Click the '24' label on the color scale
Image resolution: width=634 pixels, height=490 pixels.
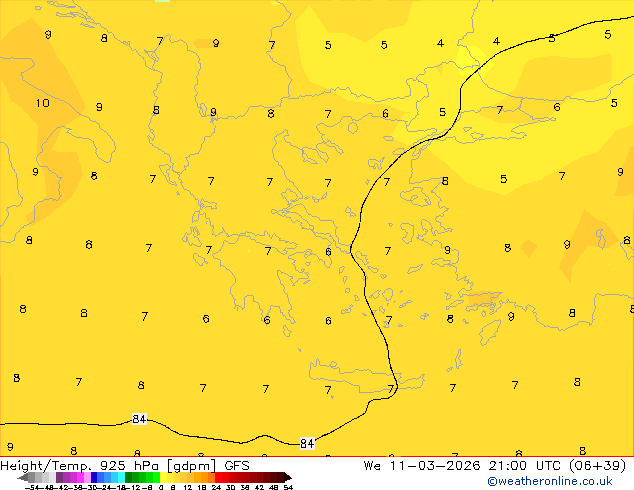[216, 487]
